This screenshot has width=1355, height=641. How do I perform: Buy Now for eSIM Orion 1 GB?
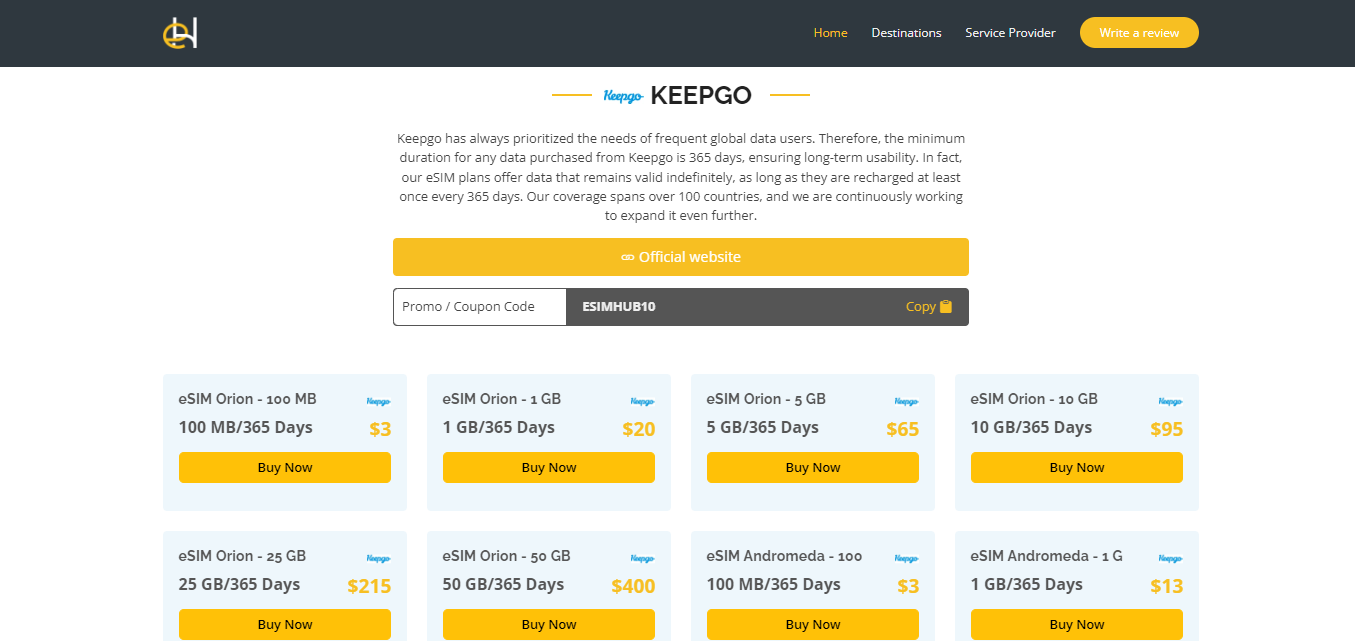pos(549,468)
